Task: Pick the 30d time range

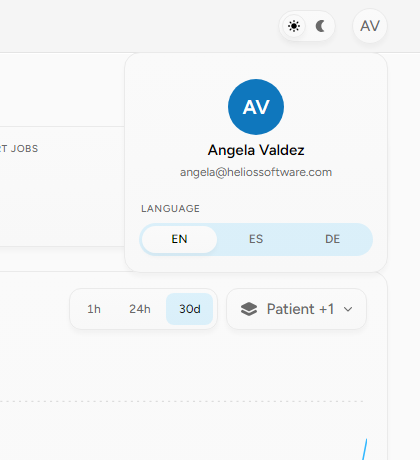Action: tap(189, 309)
